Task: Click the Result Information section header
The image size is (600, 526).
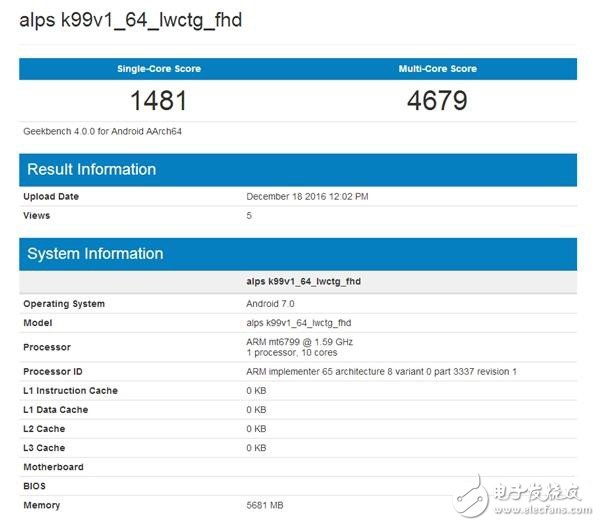Action: click(91, 169)
